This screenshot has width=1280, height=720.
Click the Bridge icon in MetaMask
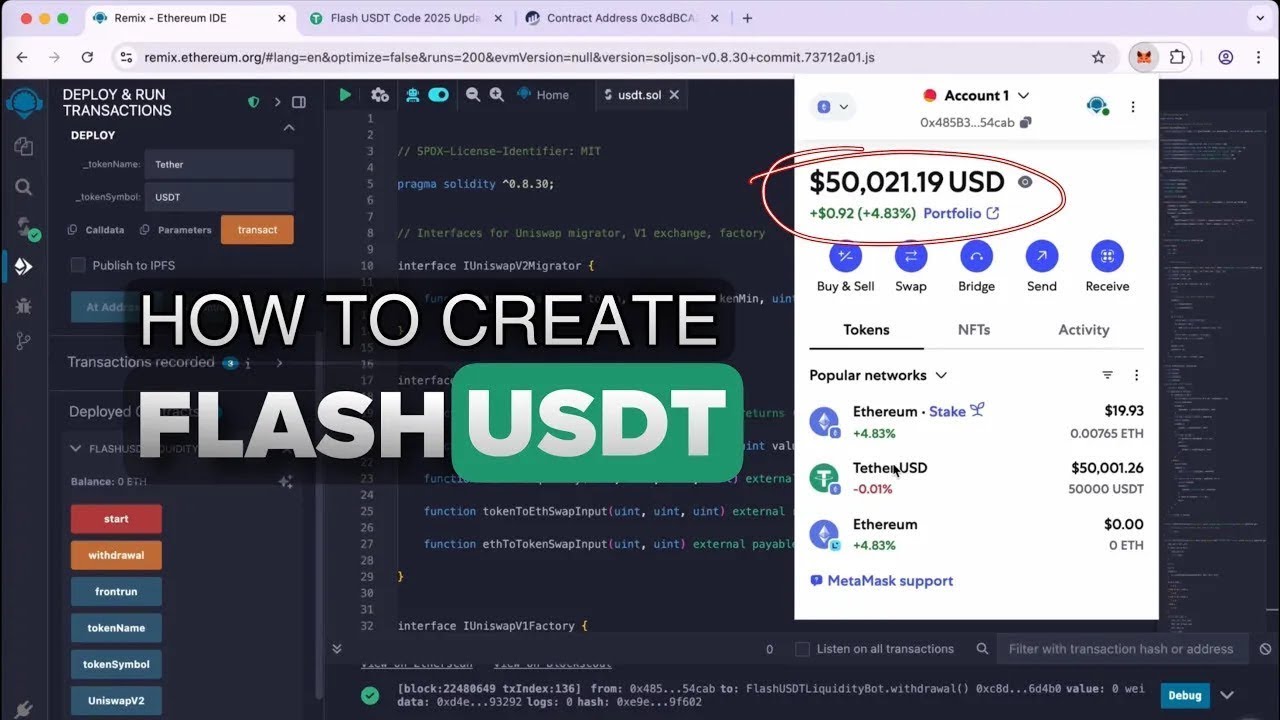tap(976, 256)
